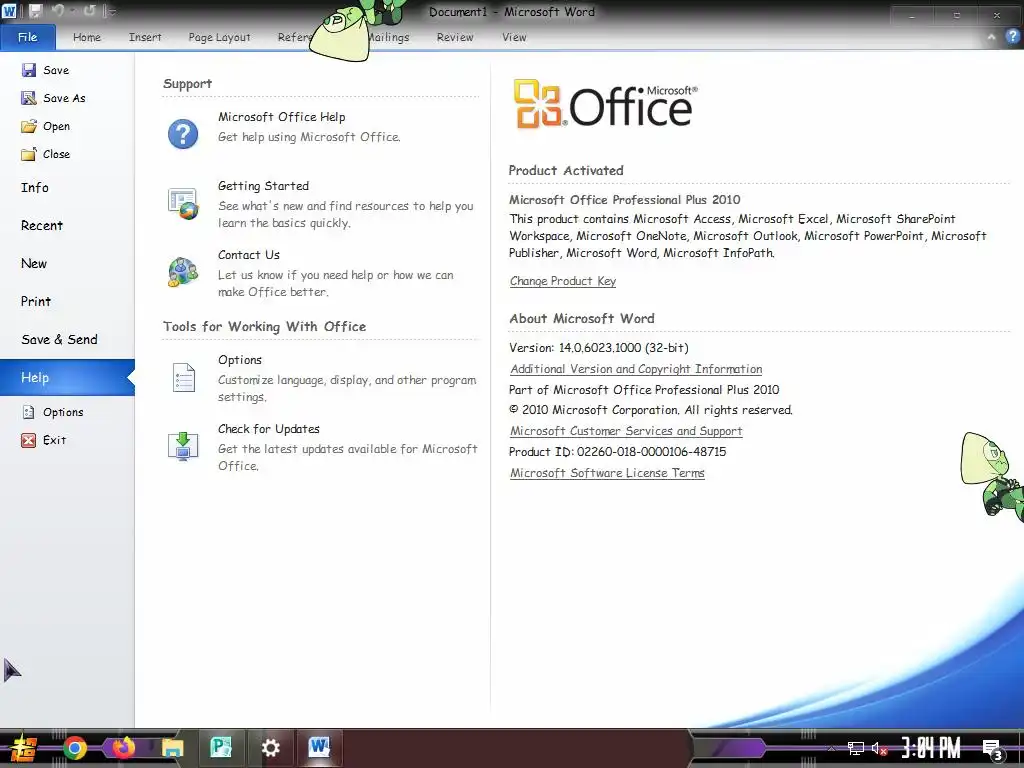1024x768 pixels.
Task: Open the Page Layout ribbon tab
Action: tap(219, 37)
